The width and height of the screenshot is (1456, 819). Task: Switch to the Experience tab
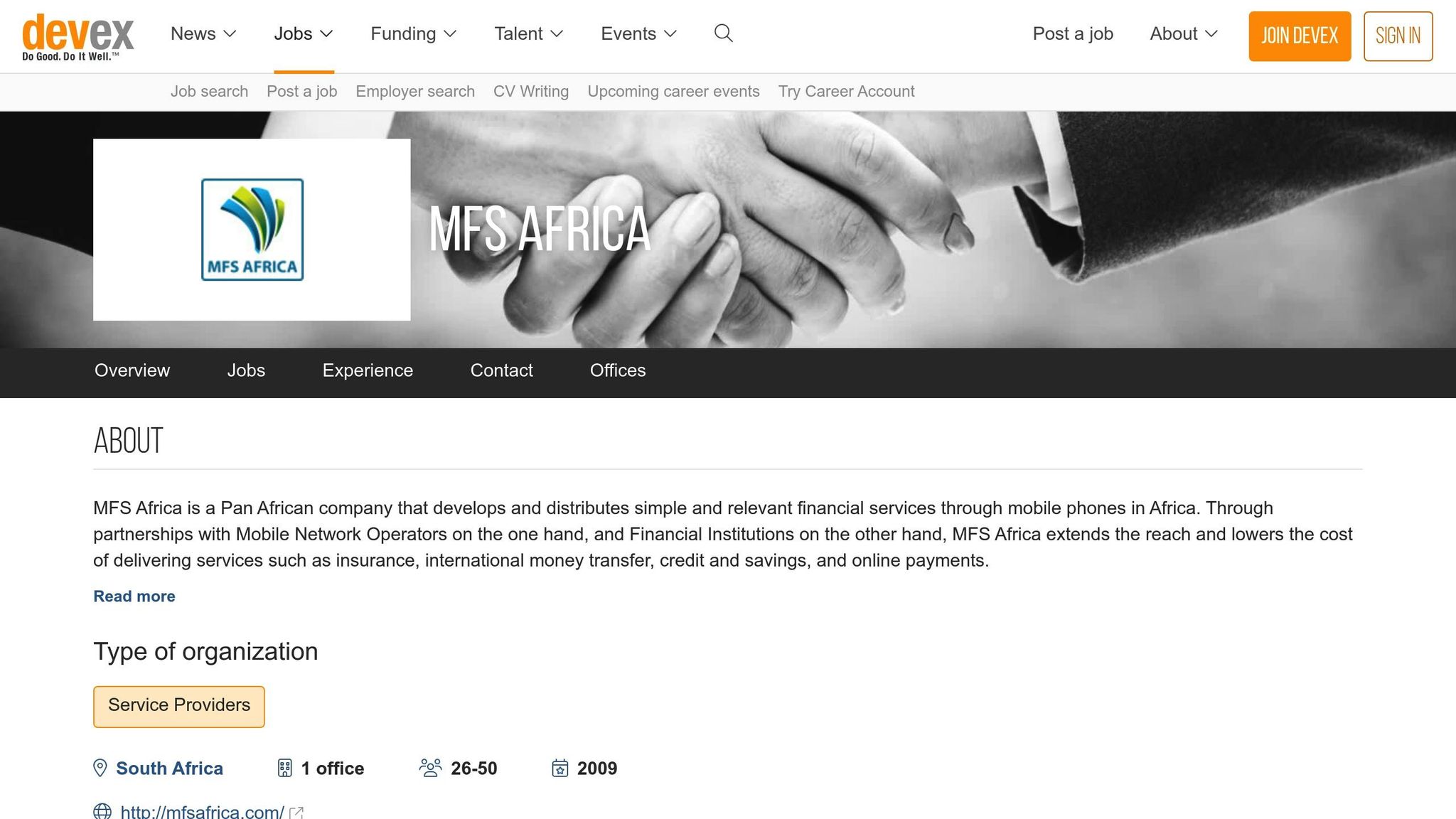[368, 370]
